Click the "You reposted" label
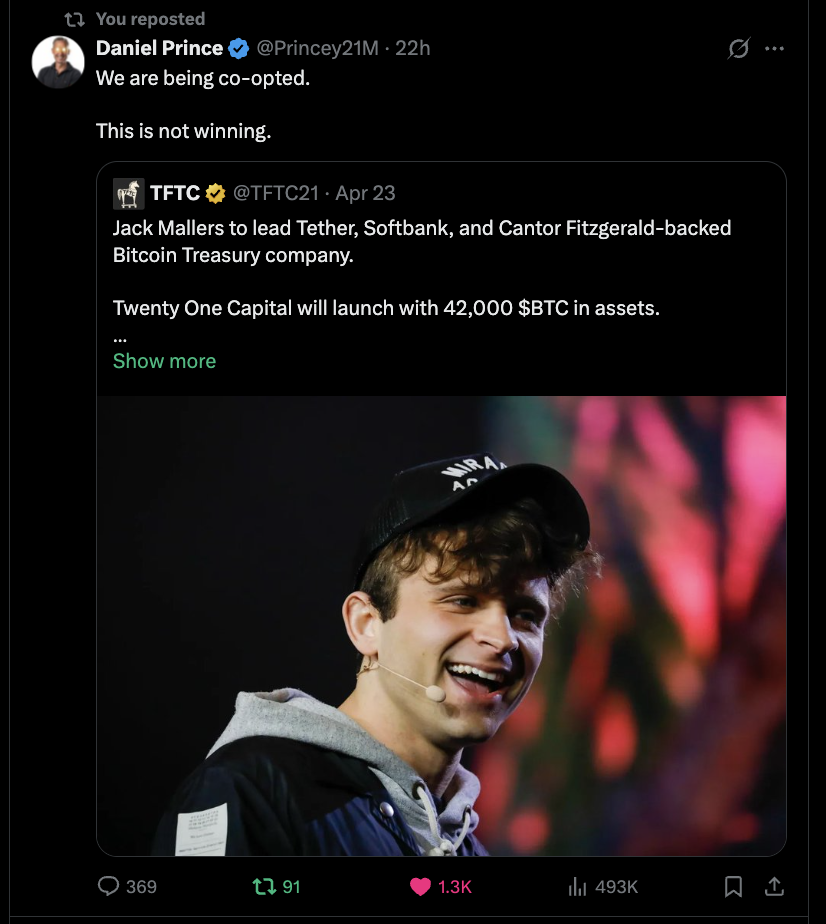Viewport: 826px width, 924px height. (x=150, y=19)
